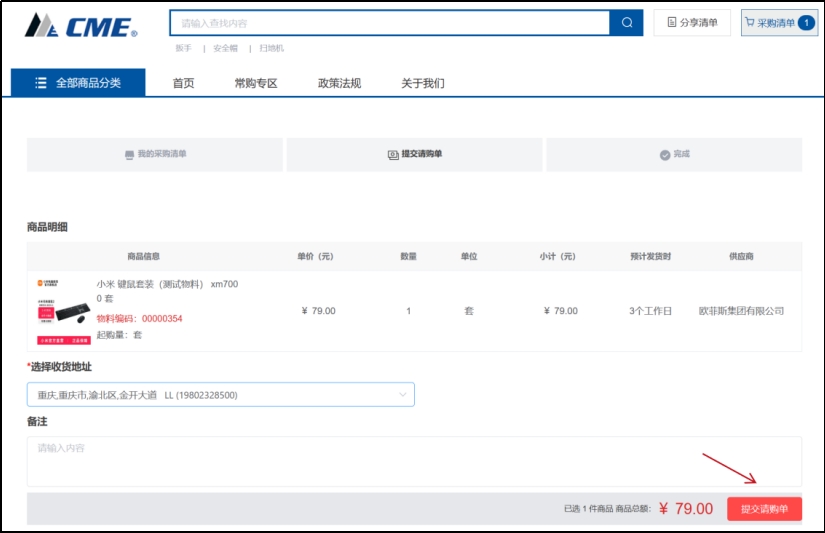Image resolution: width=825 pixels, height=533 pixels.
Task: Open the 首页 navigation tab
Action: click(x=183, y=83)
